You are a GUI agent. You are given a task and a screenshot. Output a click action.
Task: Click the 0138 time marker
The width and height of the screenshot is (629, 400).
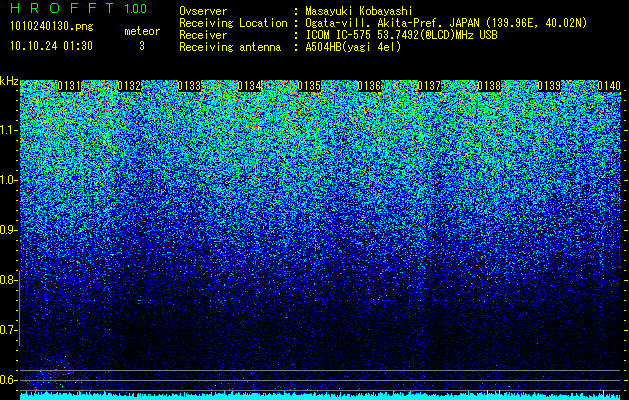click(x=489, y=86)
